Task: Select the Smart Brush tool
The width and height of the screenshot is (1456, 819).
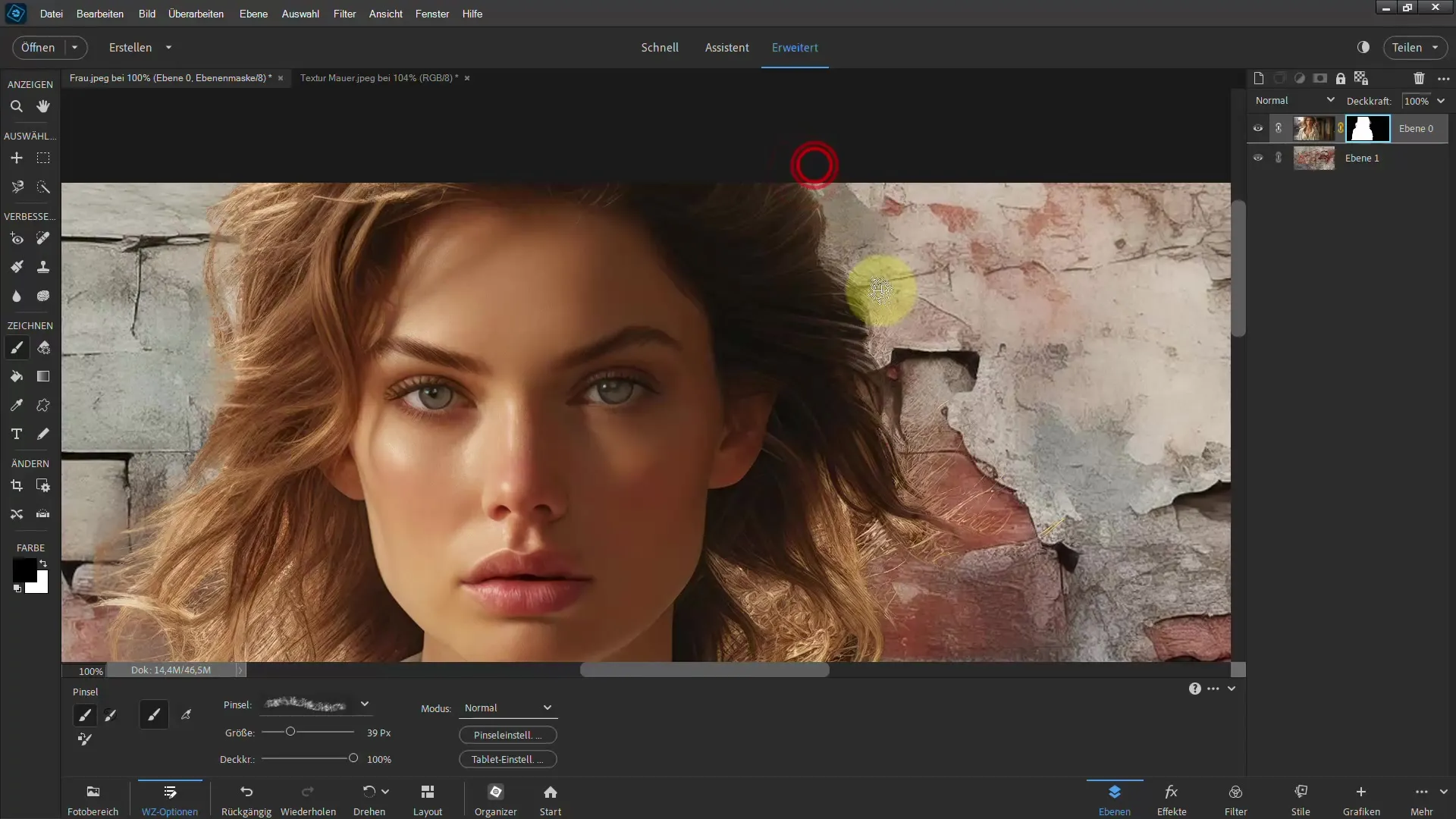Action: coord(17,267)
